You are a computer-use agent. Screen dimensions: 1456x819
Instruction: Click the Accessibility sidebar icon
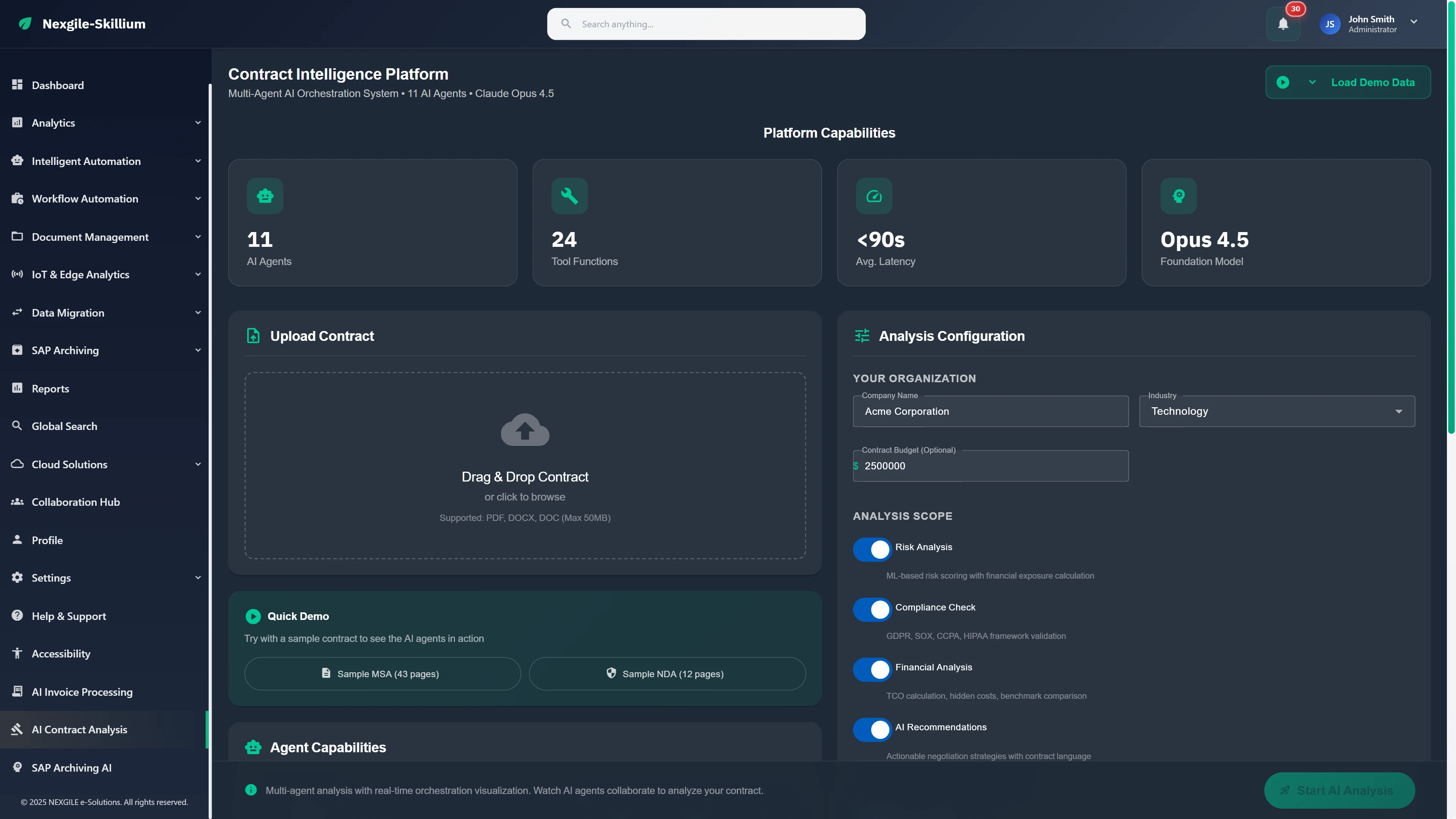coord(17,653)
